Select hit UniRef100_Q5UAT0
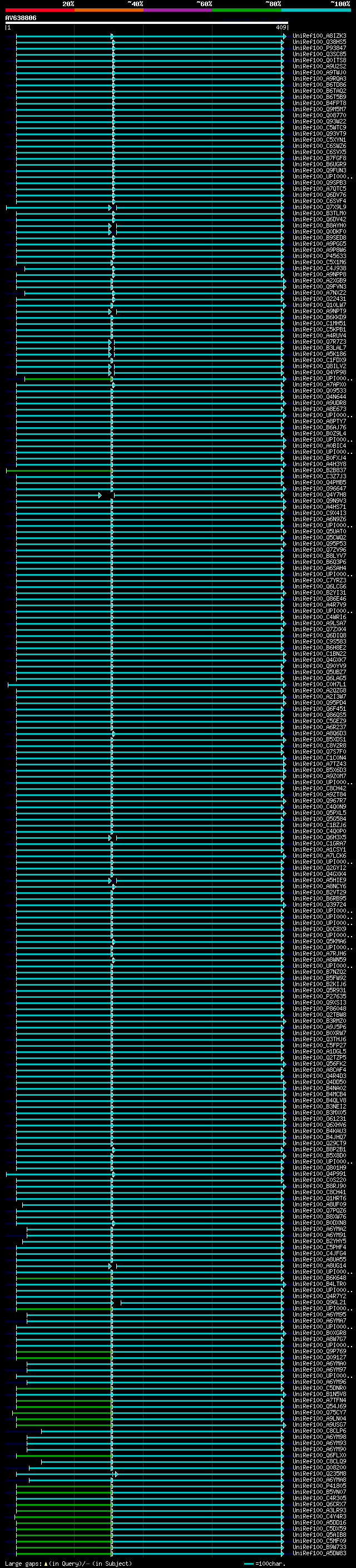The image size is (356, 1568). click(319, 532)
